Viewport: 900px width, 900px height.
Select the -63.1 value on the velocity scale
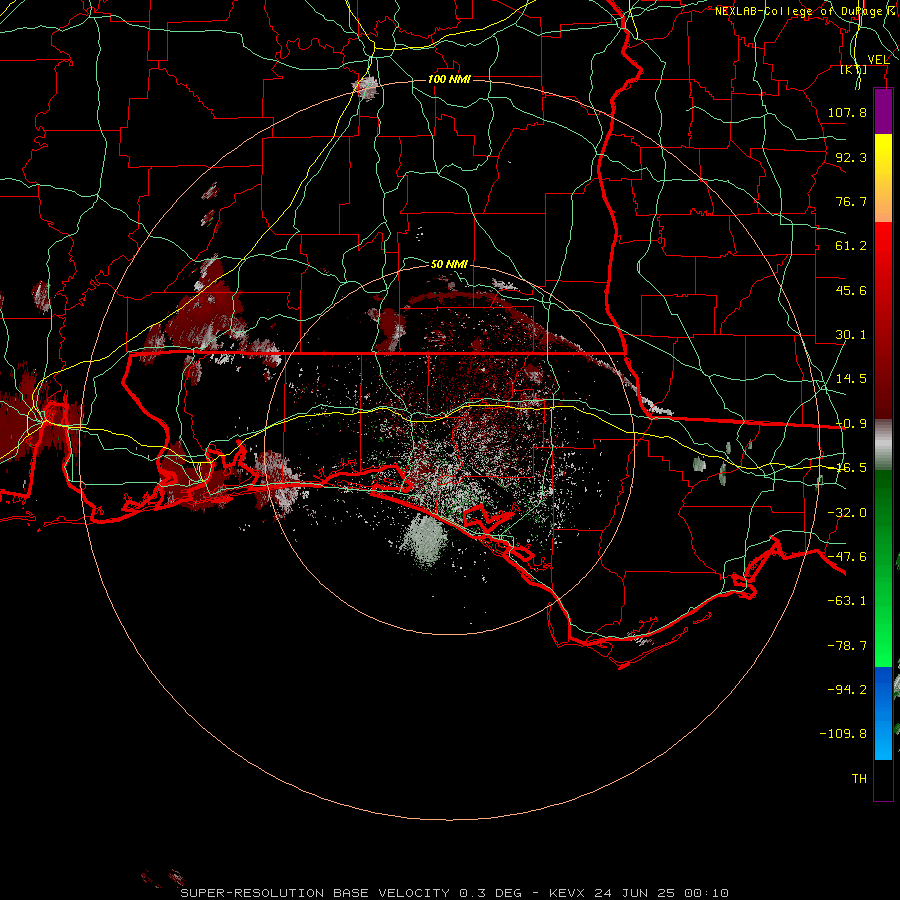pyautogui.click(x=847, y=601)
